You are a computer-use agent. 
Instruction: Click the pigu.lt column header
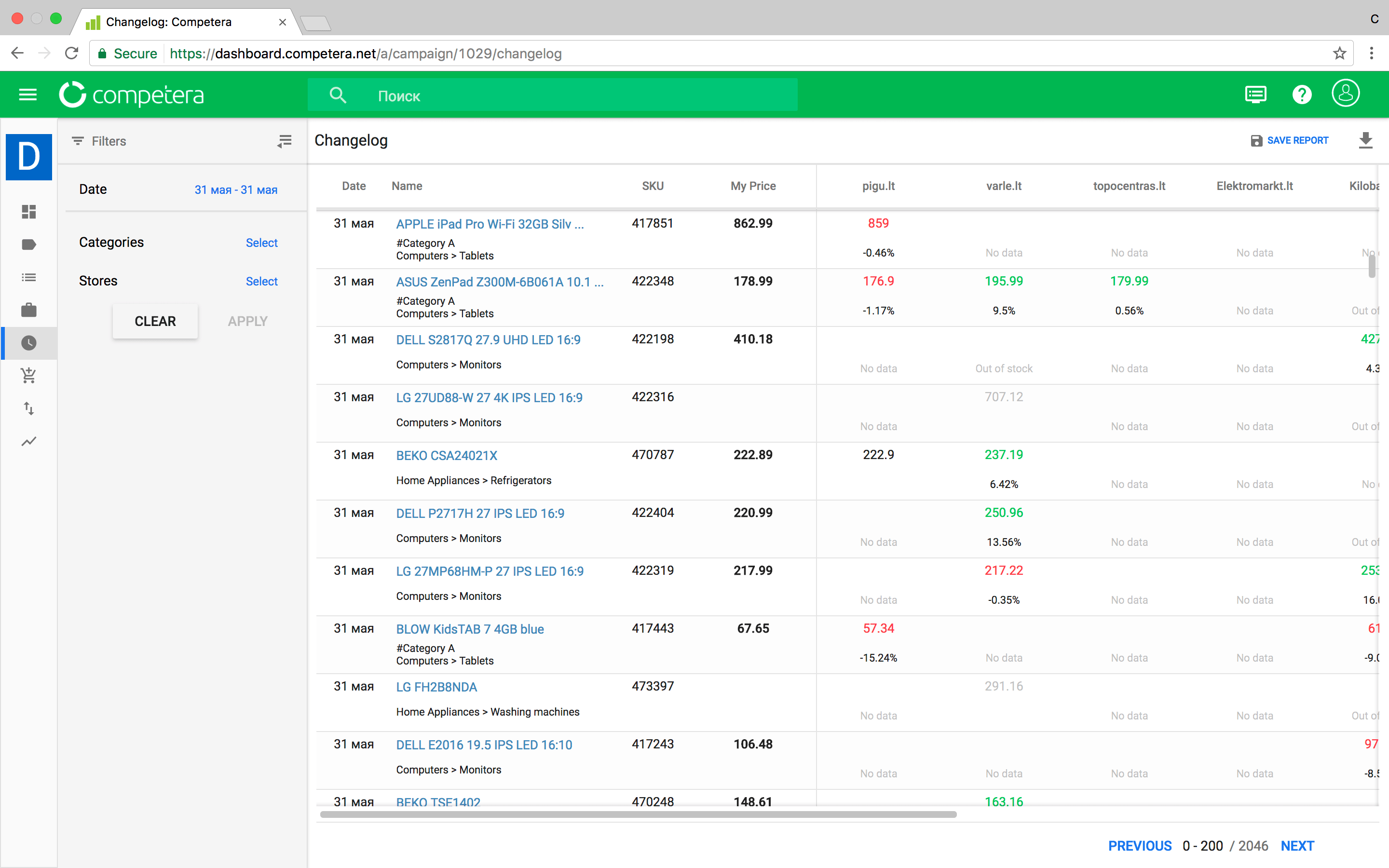point(878,186)
